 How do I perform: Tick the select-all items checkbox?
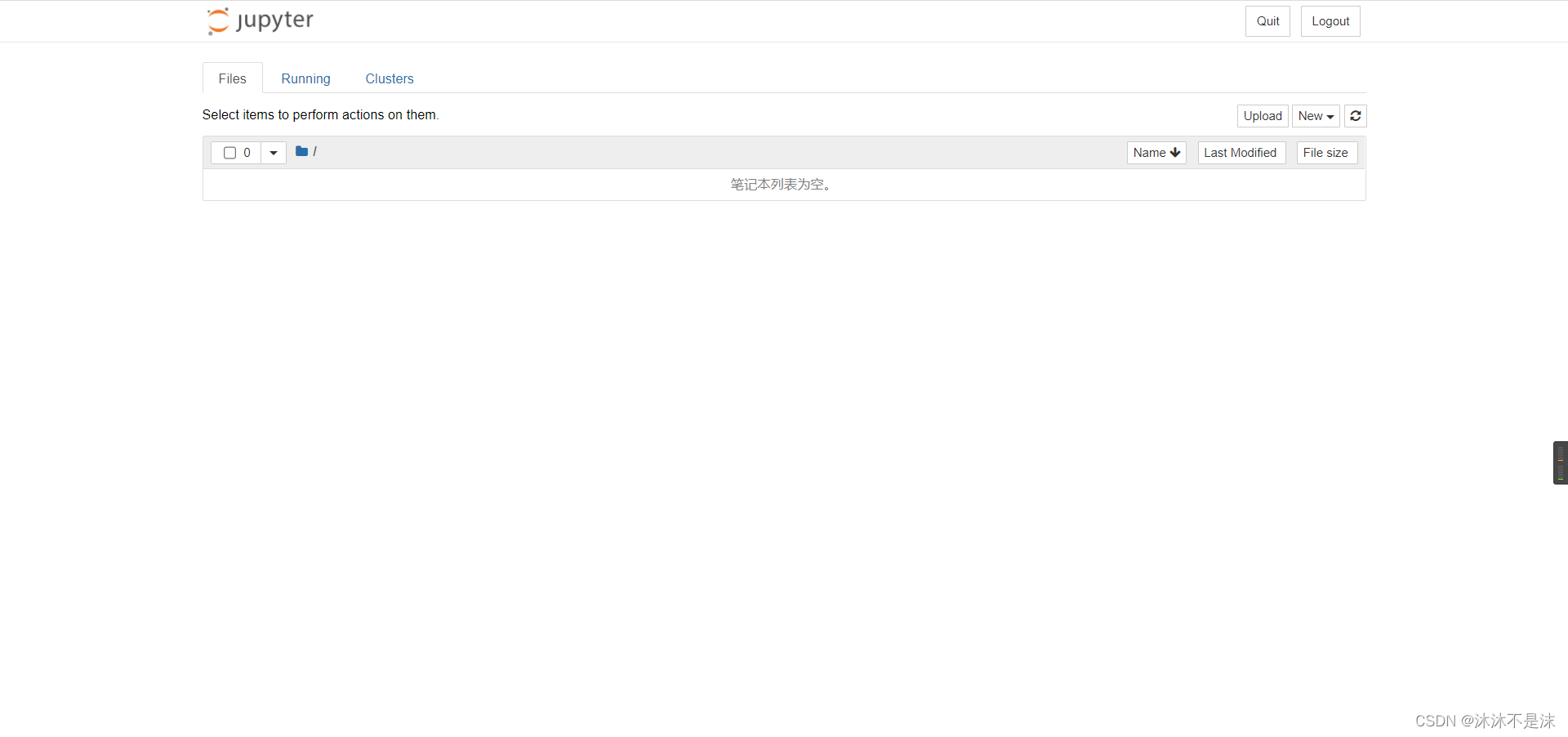click(x=229, y=153)
